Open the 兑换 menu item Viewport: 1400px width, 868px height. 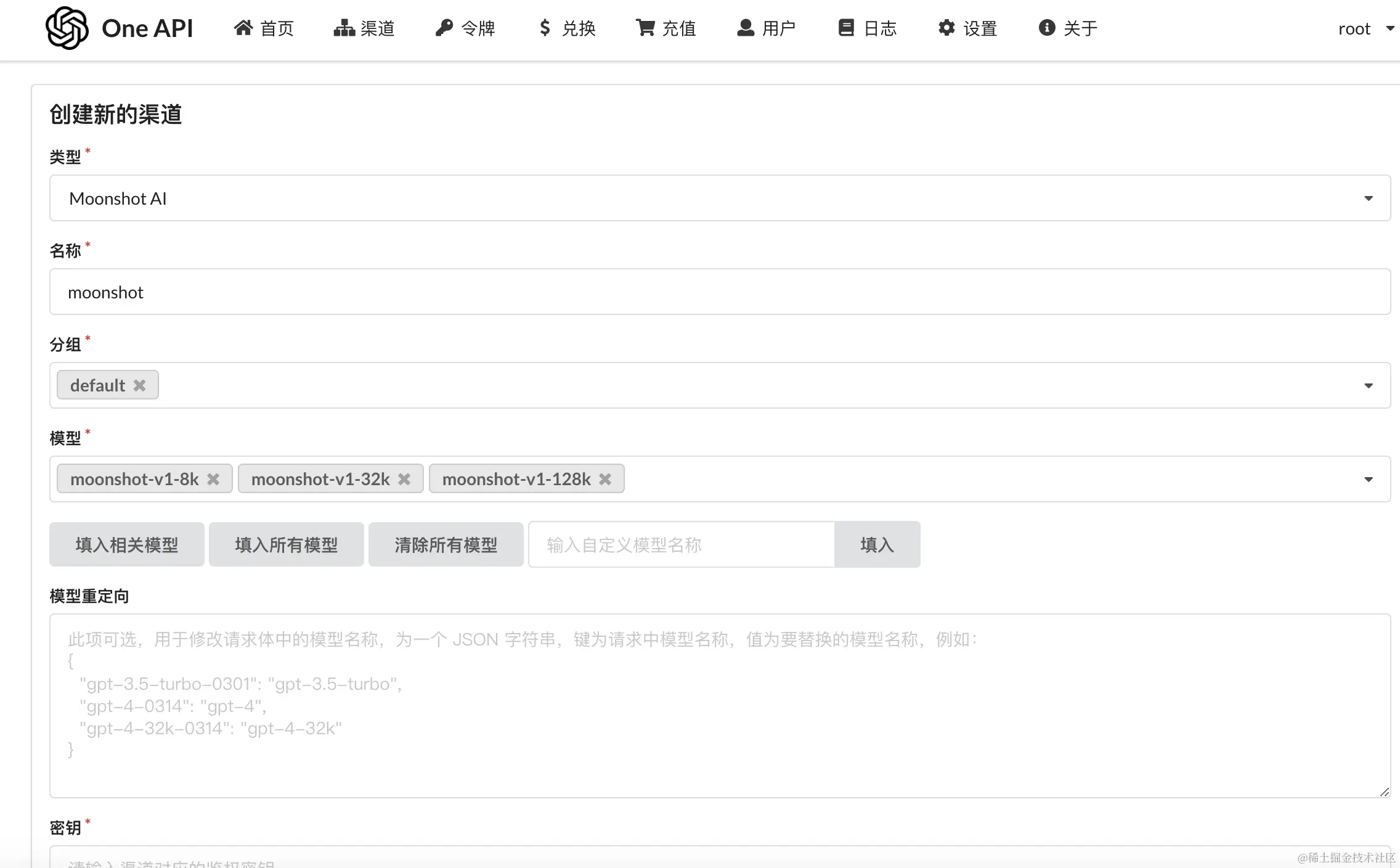pos(568,28)
